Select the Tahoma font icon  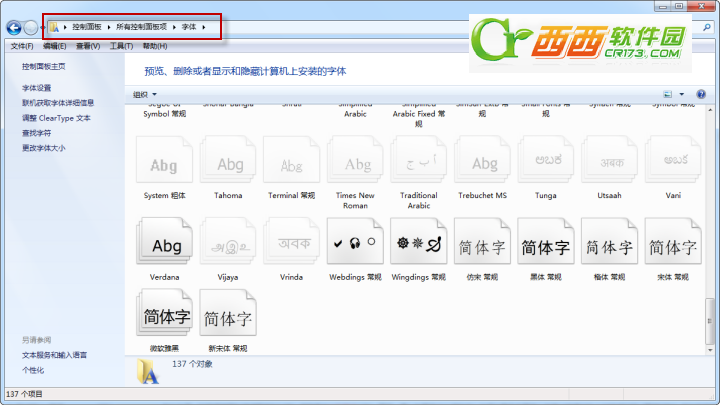pyautogui.click(x=228, y=160)
